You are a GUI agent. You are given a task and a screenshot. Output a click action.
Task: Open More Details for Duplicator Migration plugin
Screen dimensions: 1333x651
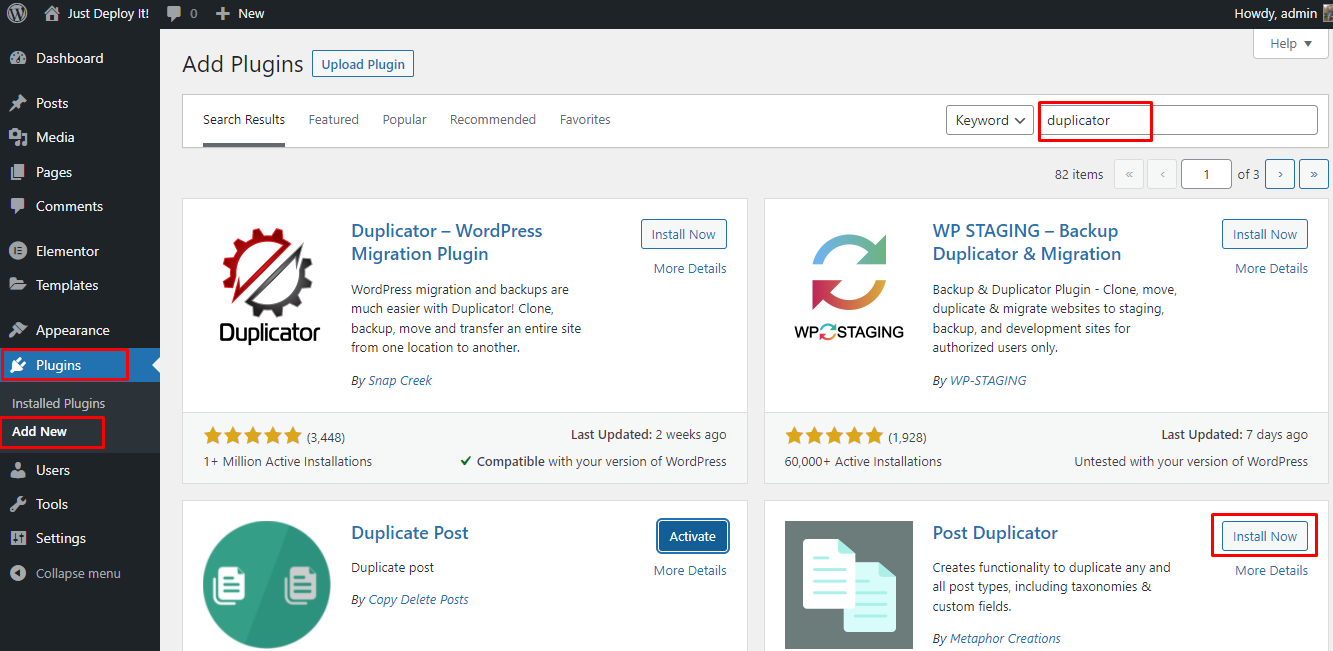click(690, 268)
